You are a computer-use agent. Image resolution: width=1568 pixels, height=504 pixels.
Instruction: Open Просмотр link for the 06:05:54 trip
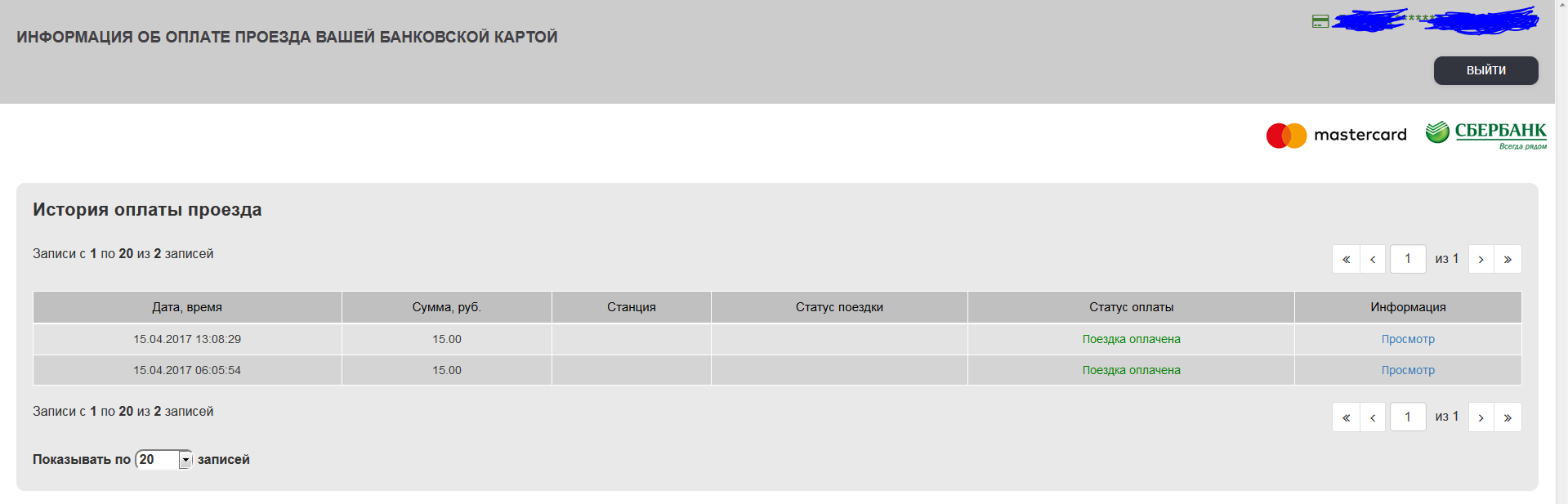(x=1408, y=370)
